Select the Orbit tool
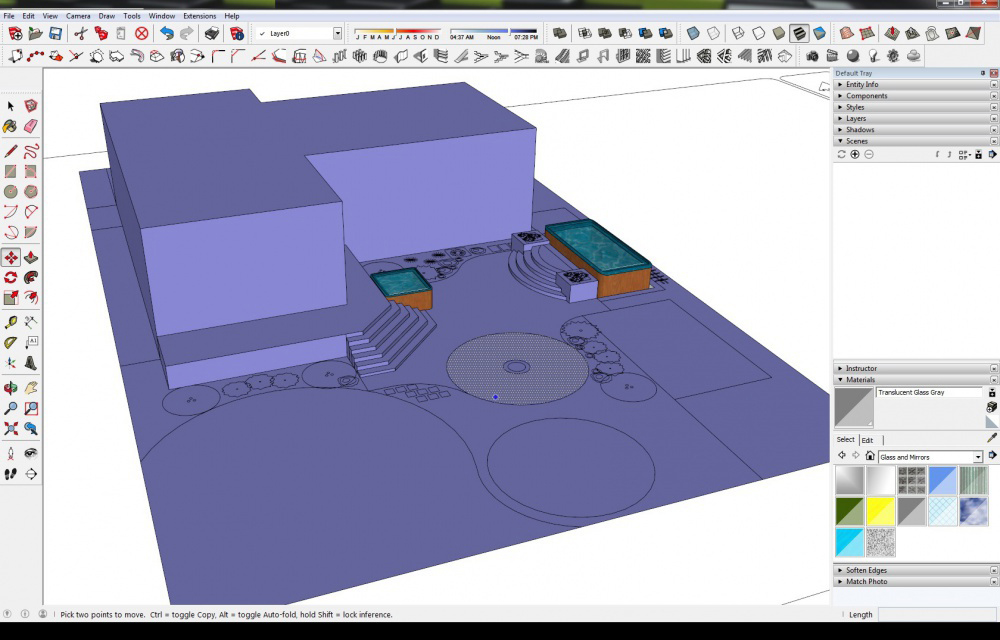This screenshot has width=1000, height=640. pyautogui.click(x=11, y=388)
